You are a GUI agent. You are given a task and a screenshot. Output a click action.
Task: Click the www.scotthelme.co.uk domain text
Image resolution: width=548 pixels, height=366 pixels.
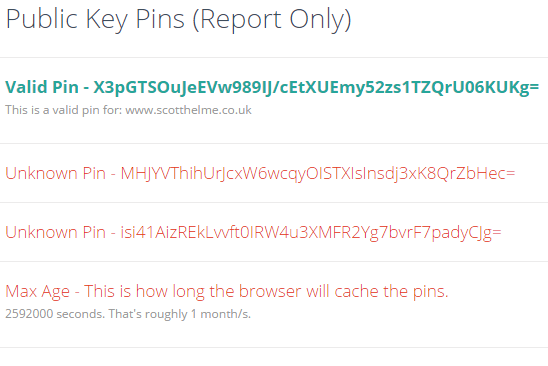pyautogui.click(x=188, y=110)
